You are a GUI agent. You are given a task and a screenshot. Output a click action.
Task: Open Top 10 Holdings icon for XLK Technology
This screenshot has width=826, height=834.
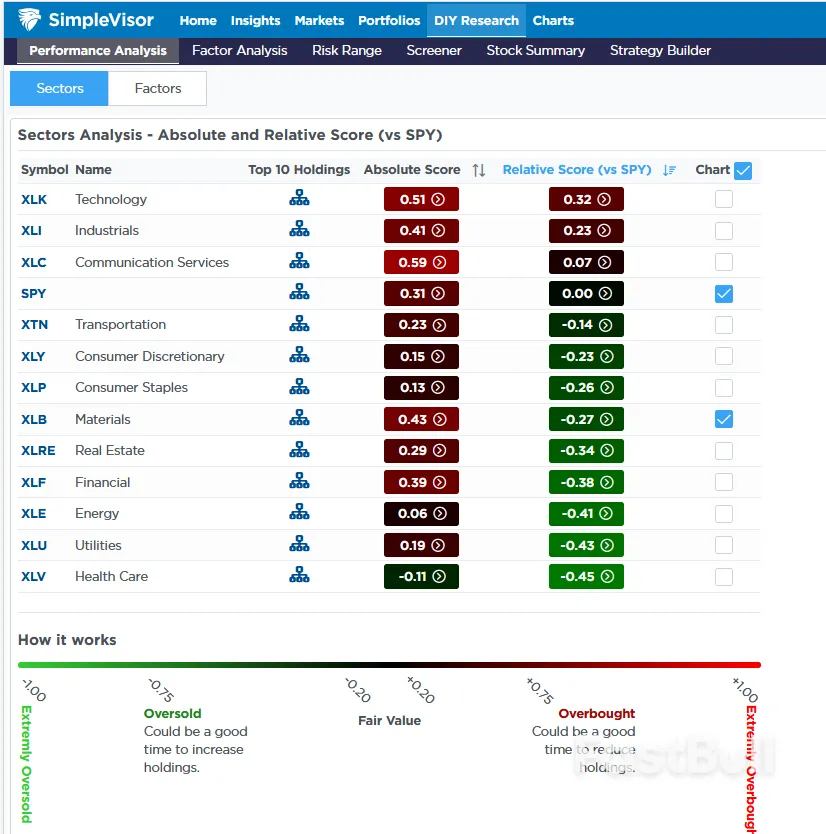299,199
